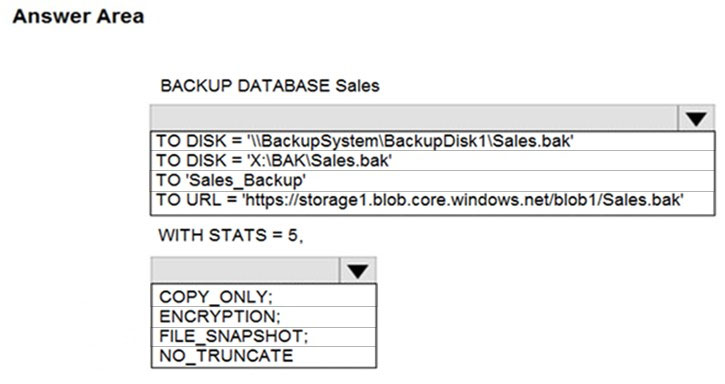Screen dimensions: 725x384
Task: Select the NO_TRUNCATE option
Action: click(x=264, y=356)
